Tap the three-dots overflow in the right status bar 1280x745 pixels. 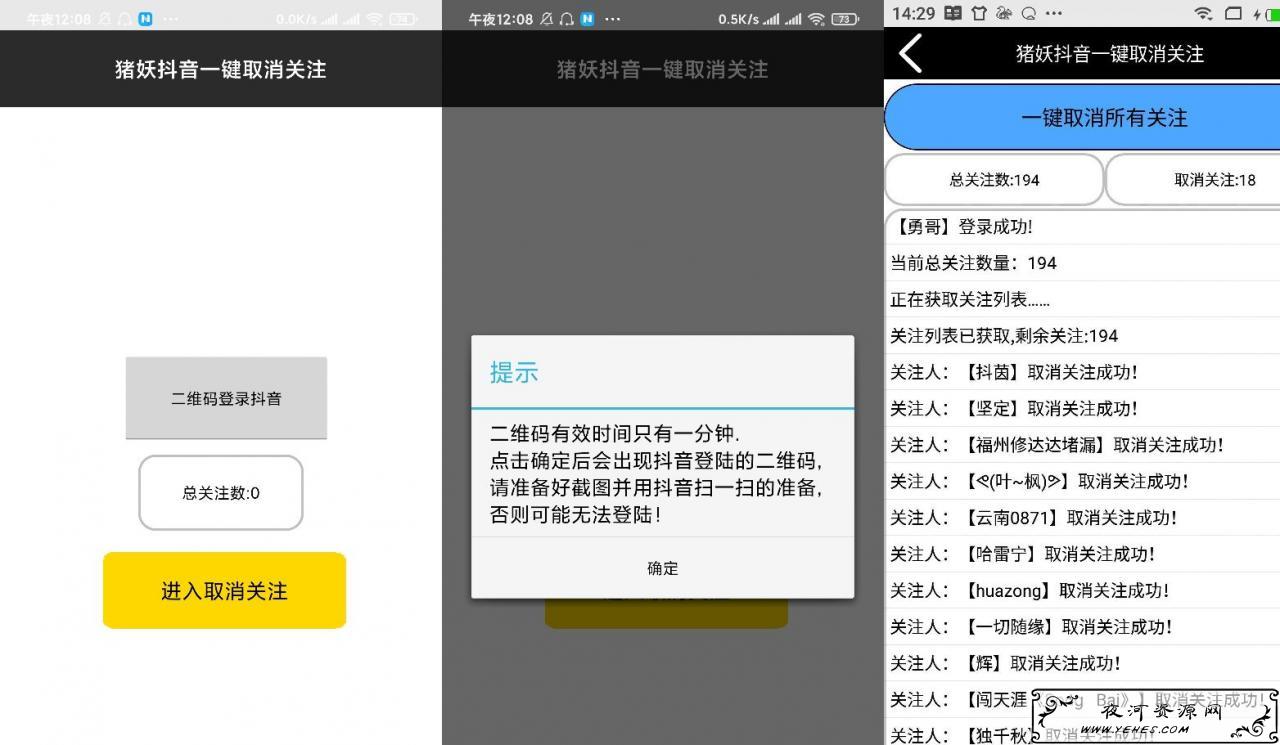pos(1054,14)
